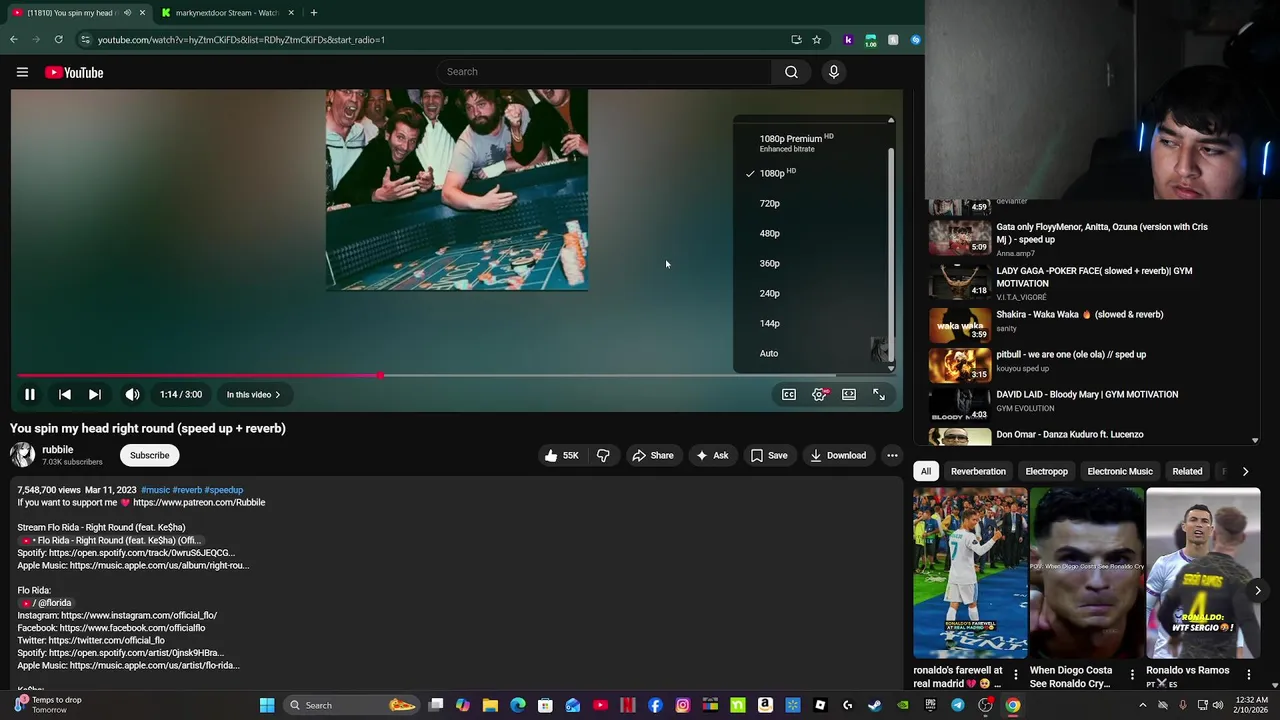1280x720 pixels.
Task: Switch the video to full screen
Action: point(879,394)
